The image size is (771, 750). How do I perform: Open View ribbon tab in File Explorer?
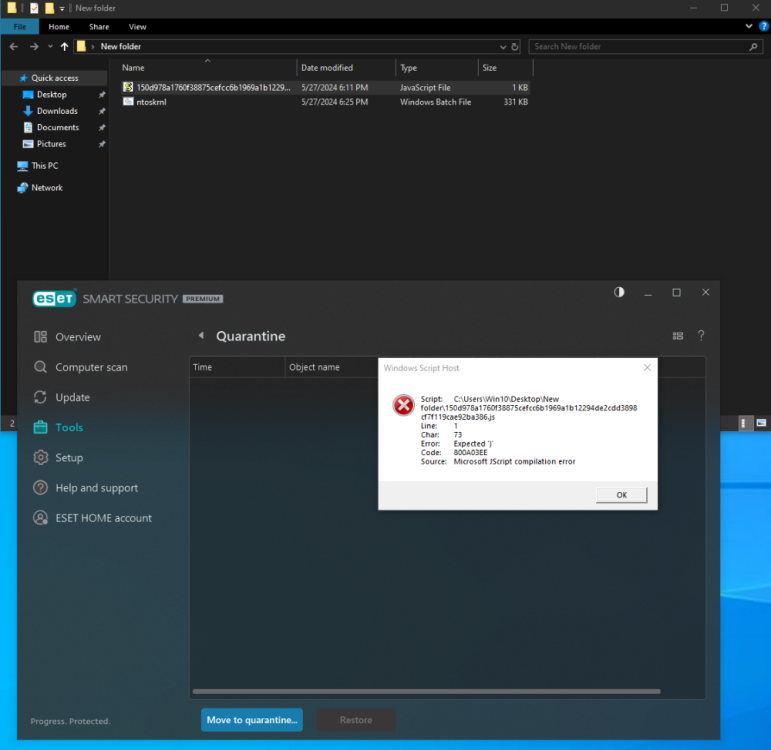coord(137,27)
